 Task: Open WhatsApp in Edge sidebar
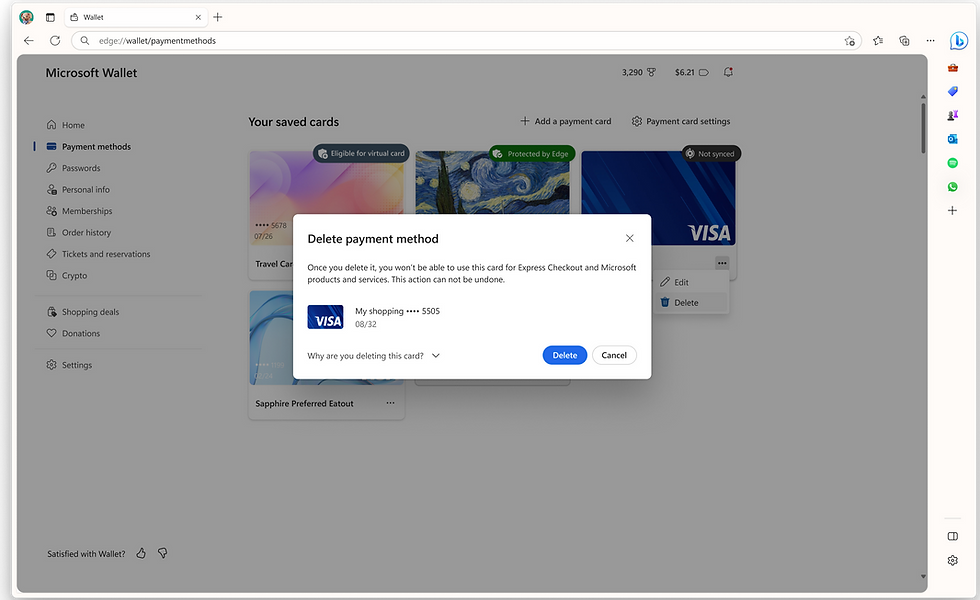tap(952, 186)
